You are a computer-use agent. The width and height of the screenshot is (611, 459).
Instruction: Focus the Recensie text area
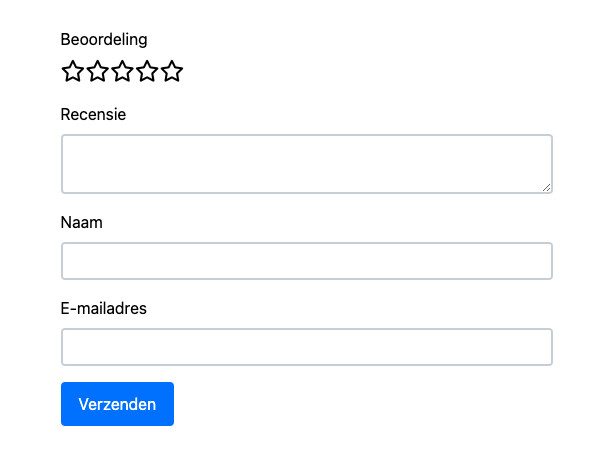tap(306, 164)
